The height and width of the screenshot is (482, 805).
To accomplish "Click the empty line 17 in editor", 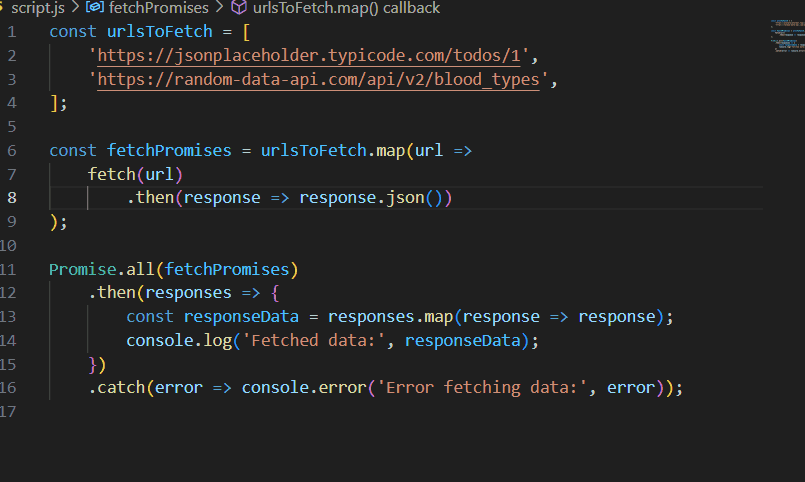I will (300, 412).
